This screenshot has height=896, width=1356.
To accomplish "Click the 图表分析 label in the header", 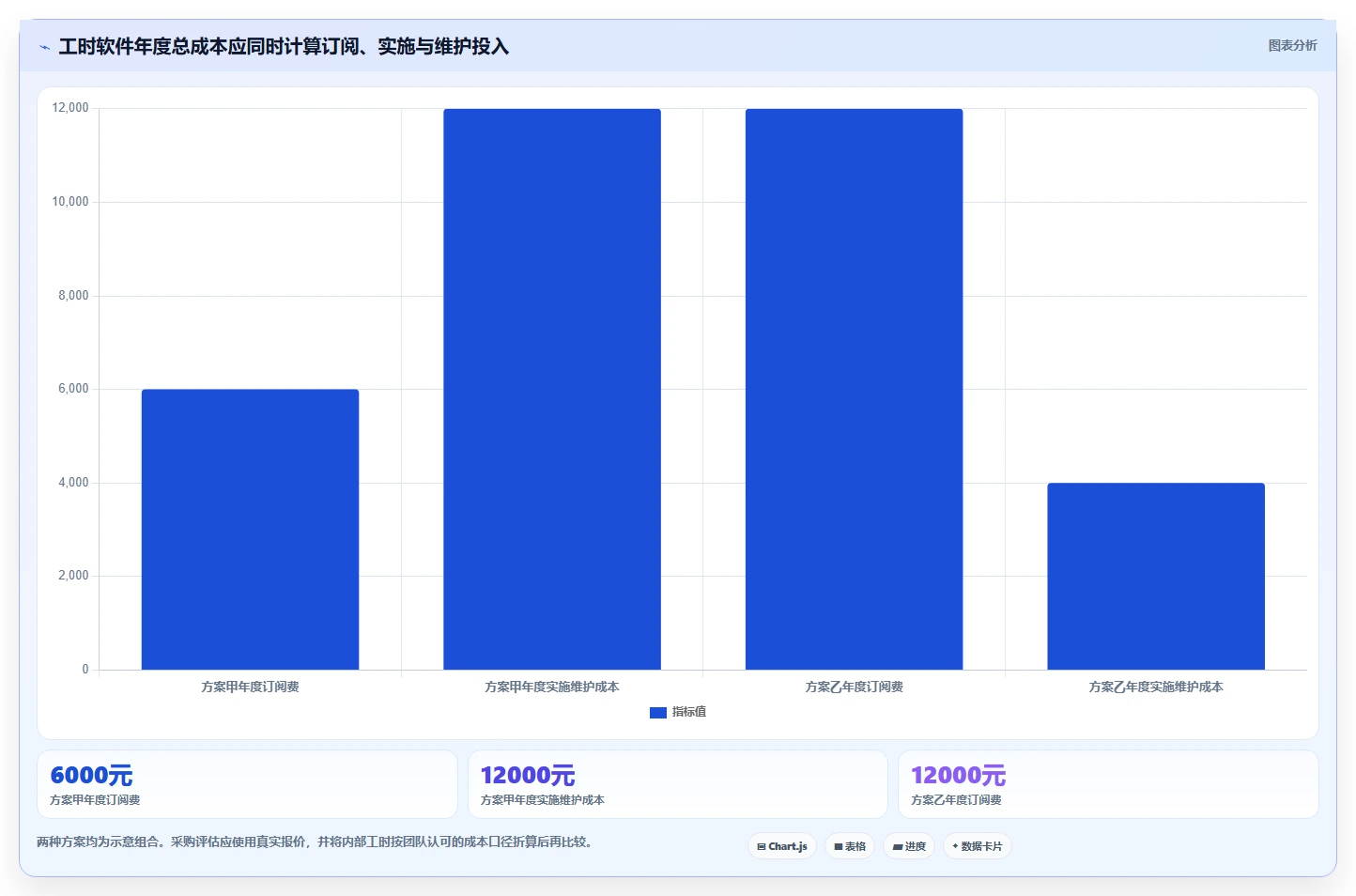I will [x=1292, y=45].
